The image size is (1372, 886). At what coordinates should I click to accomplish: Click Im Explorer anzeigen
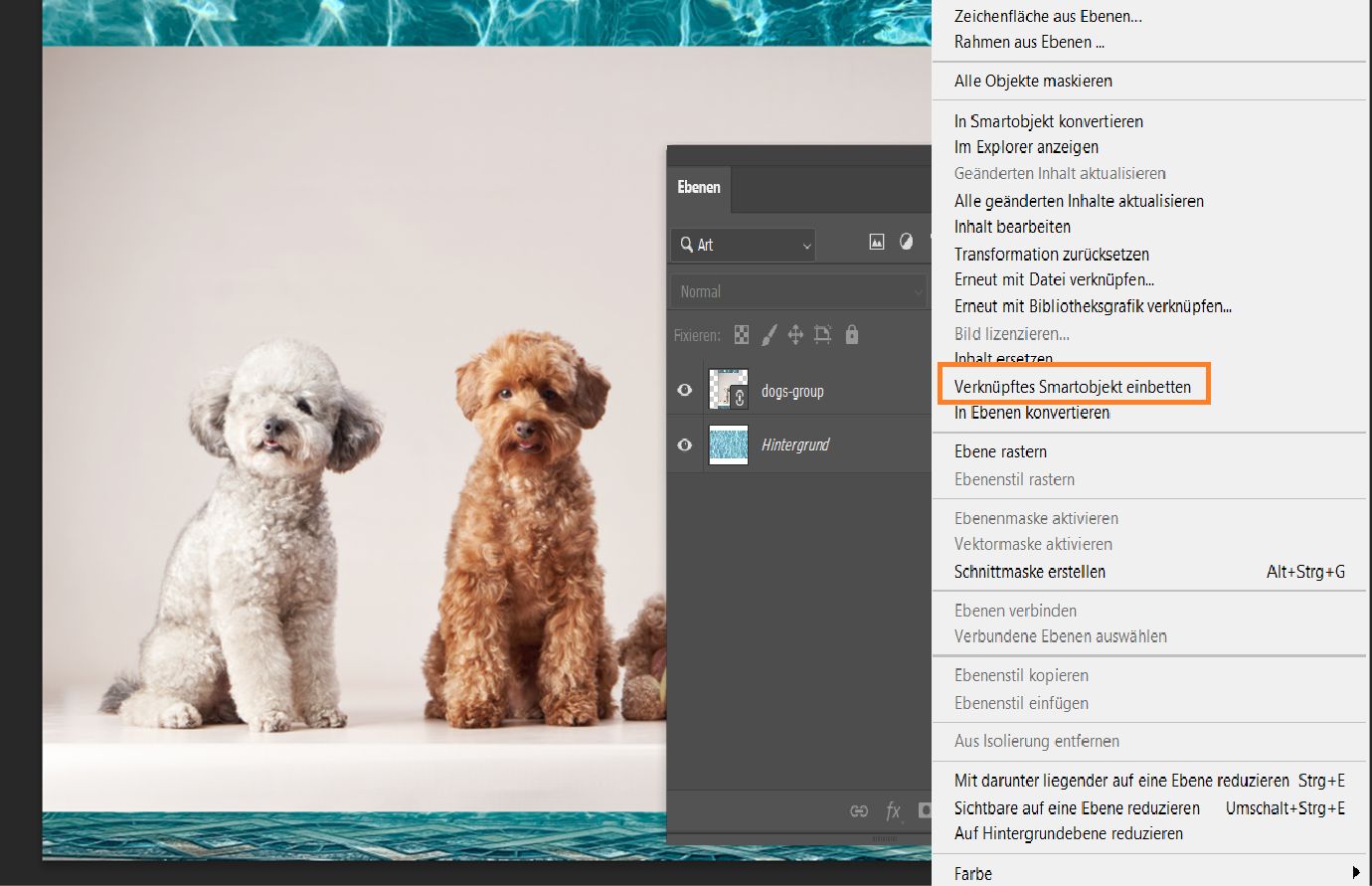(x=1026, y=147)
